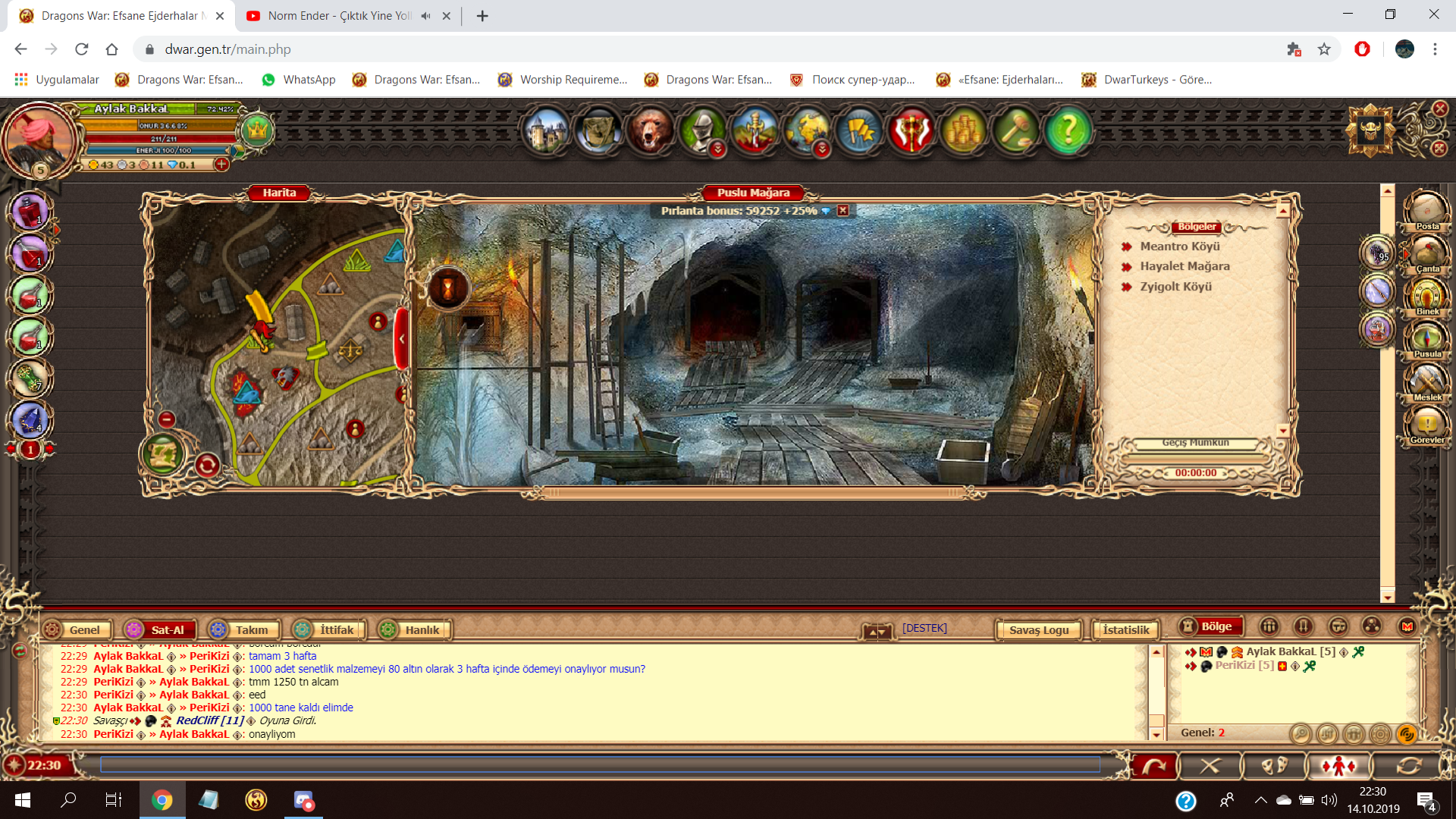This screenshot has height=819, width=1456.
Task: Click the red M icon in list toolbar
Action: [x=1407, y=626]
